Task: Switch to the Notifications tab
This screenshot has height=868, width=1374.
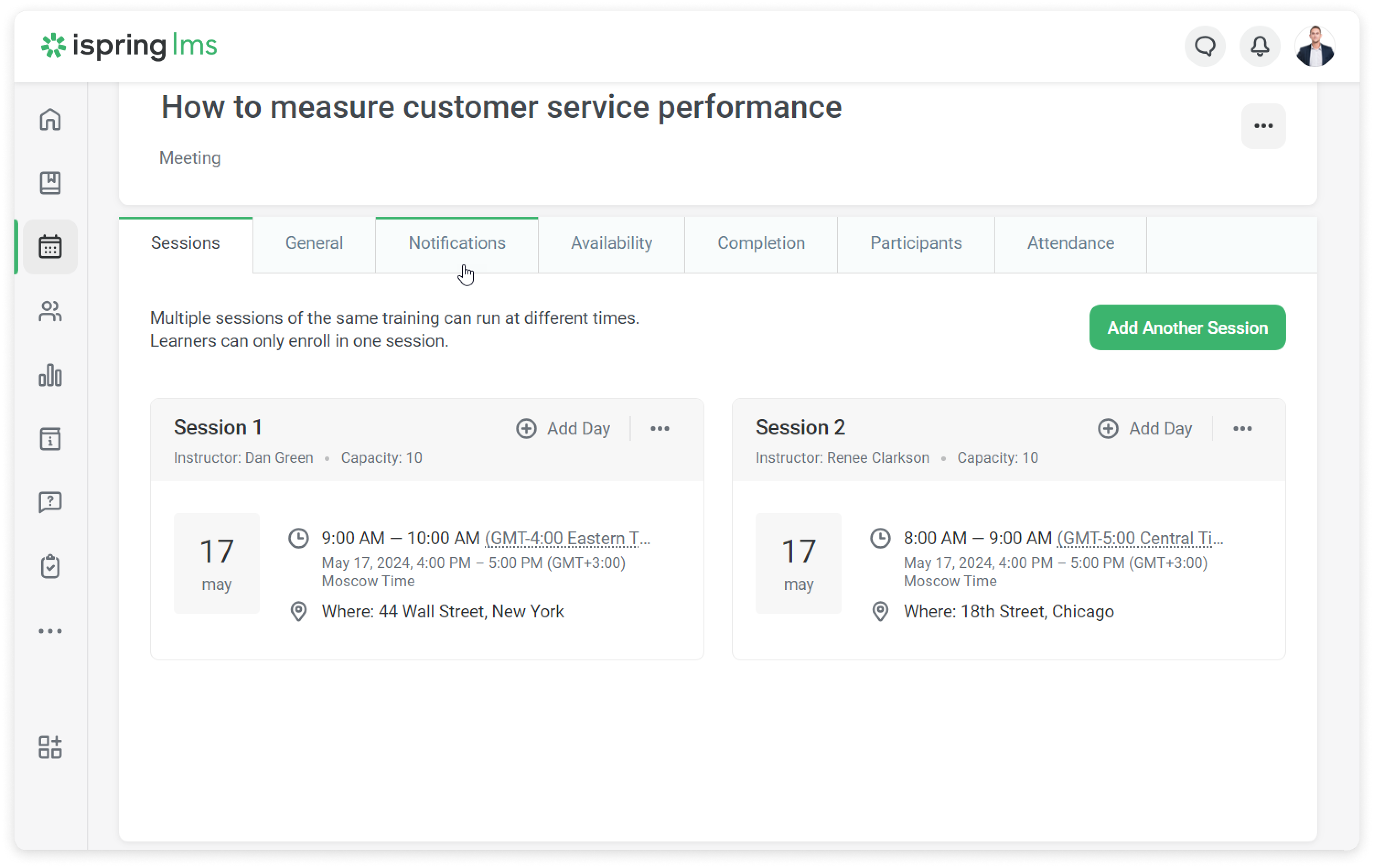Action: (x=456, y=243)
